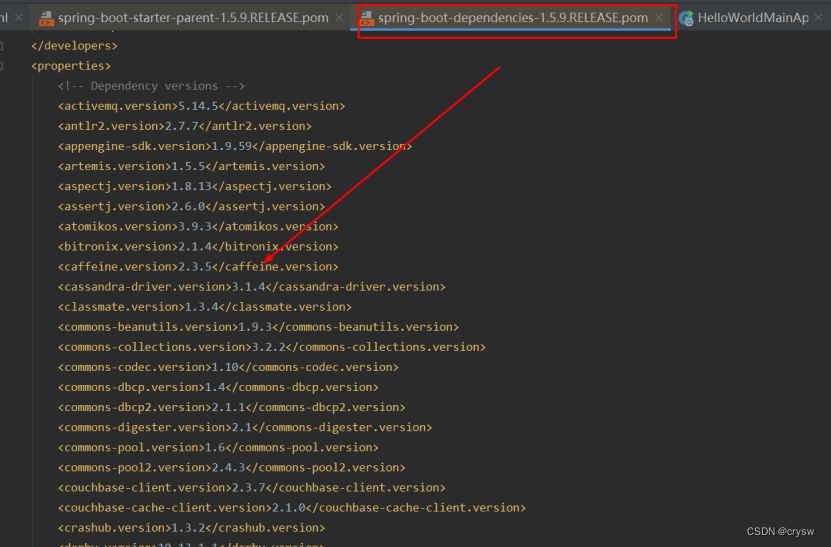This screenshot has height=547, width=831.
Task: Click the bitronix.version 2.1.4 line
Action: (198, 247)
